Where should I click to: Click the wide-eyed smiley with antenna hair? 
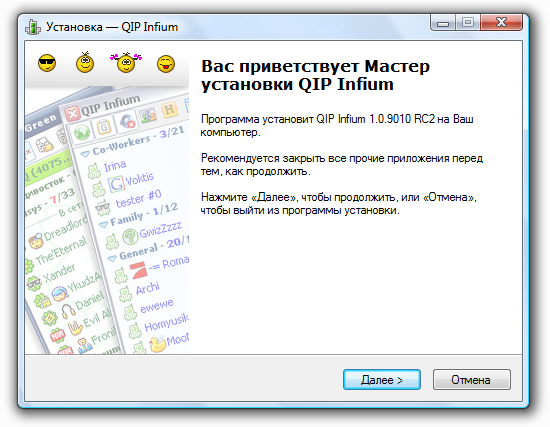tap(85, 62)
